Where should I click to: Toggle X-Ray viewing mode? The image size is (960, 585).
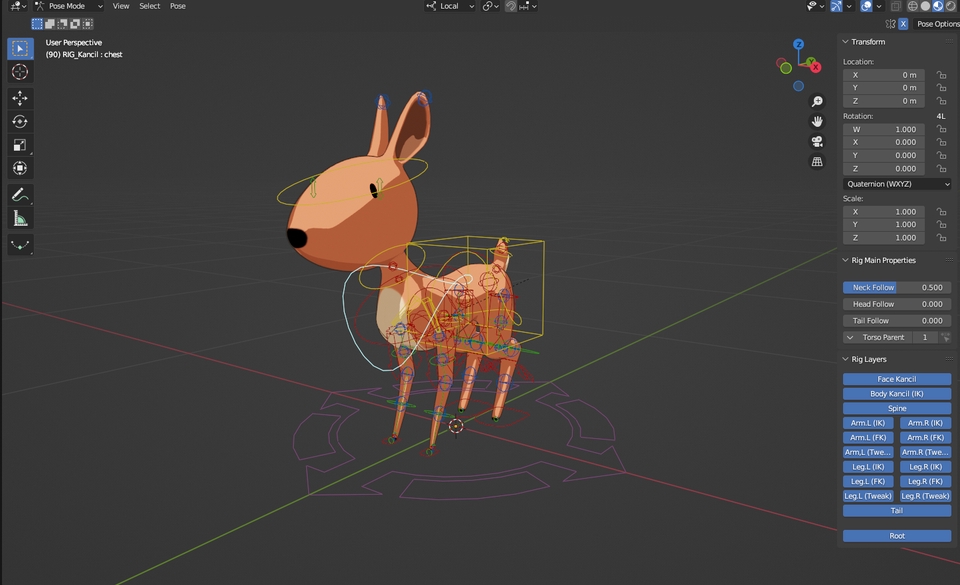tap(897, 6)
